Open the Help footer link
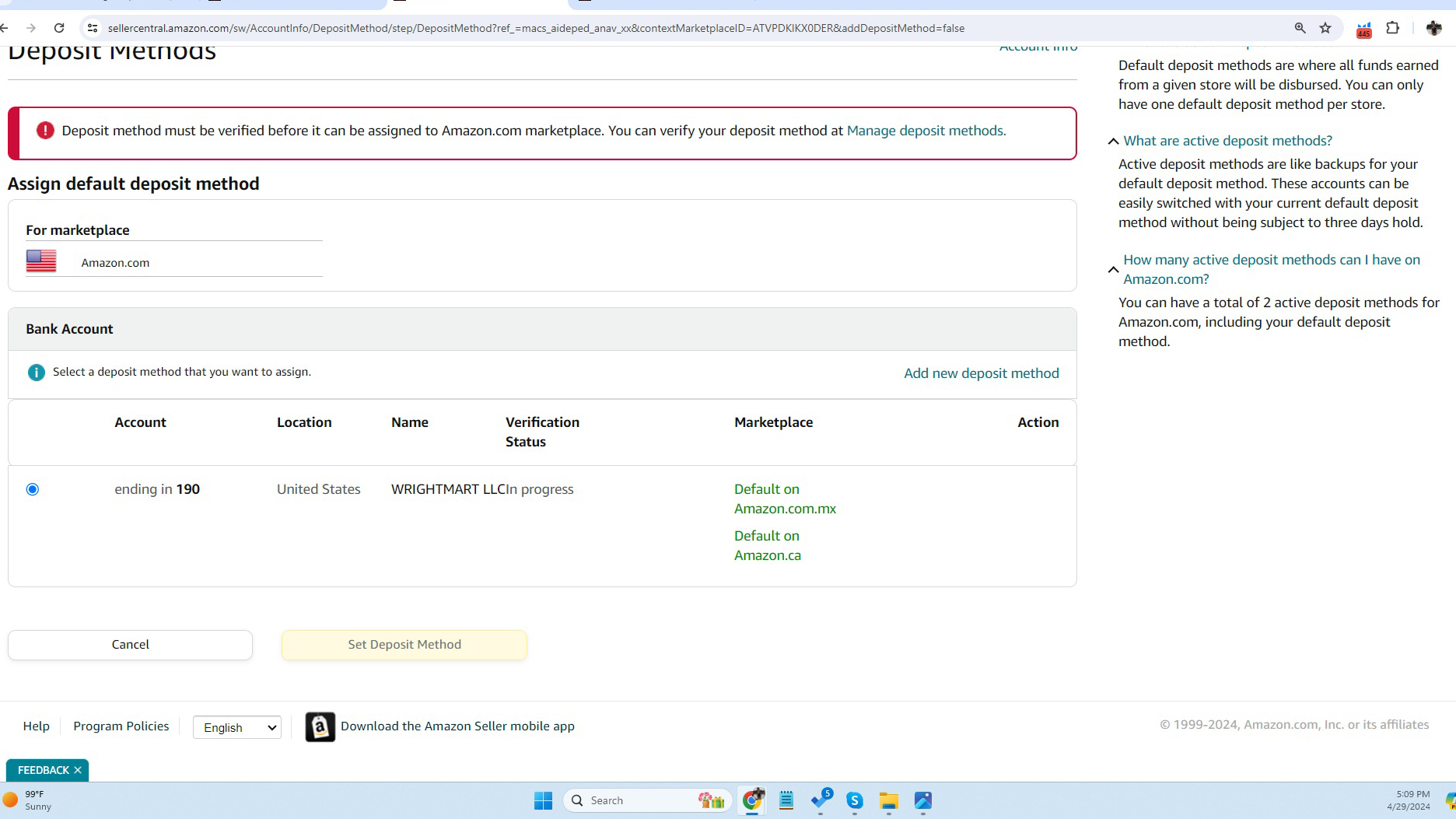Screen dimensions: 1456x819 click(x=37, y=726)
